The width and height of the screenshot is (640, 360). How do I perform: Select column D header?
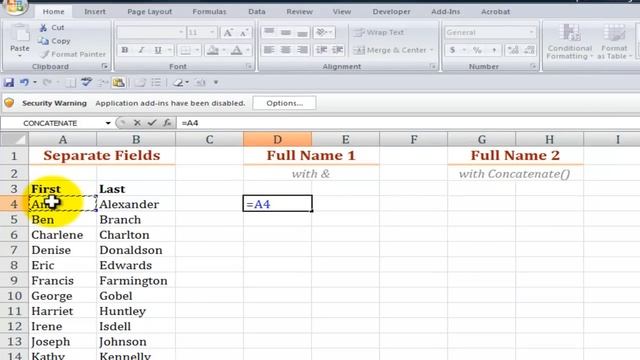(x=278, y=140)
